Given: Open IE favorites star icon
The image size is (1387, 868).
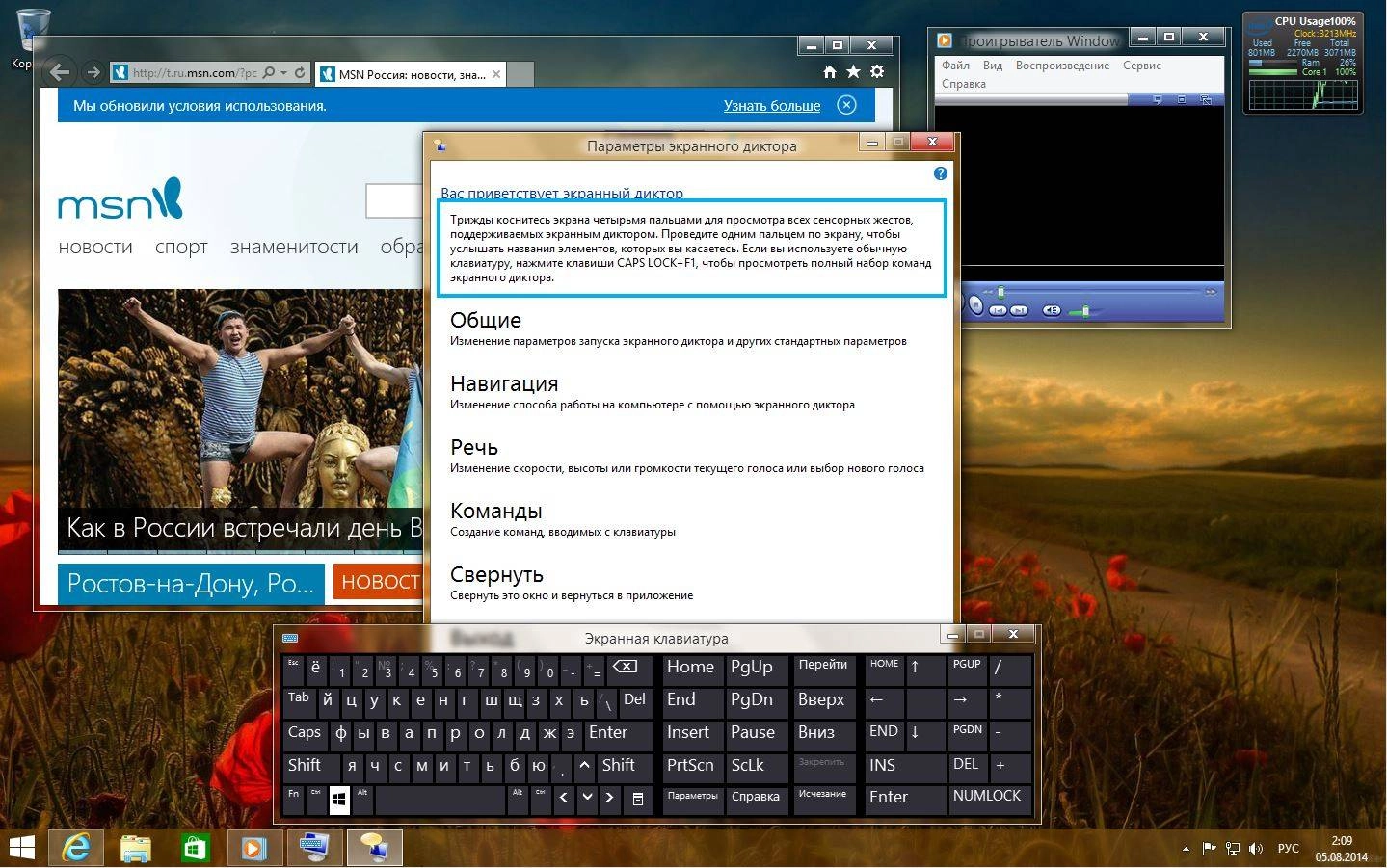Looking at the screenshot, I should [853, 71].
